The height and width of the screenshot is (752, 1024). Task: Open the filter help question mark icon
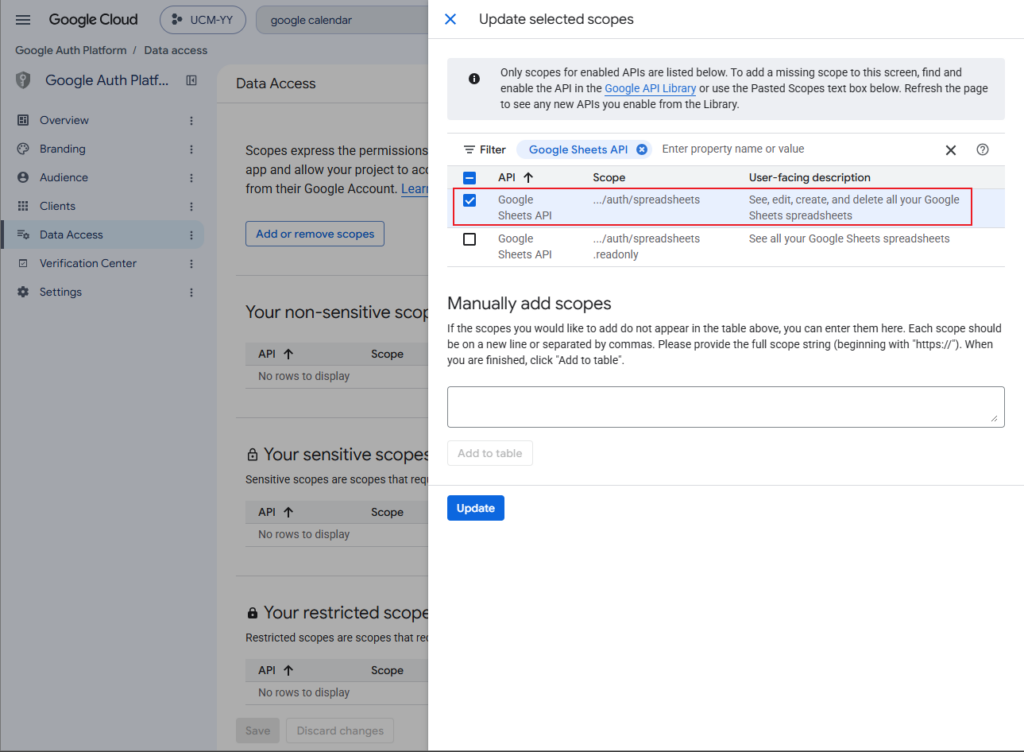[982, 149]
